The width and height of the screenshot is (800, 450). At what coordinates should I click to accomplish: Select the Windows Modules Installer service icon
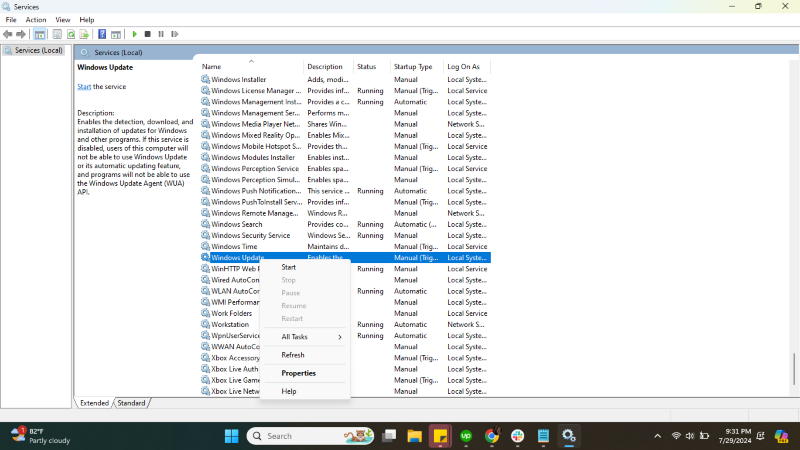tap(205, 158)
